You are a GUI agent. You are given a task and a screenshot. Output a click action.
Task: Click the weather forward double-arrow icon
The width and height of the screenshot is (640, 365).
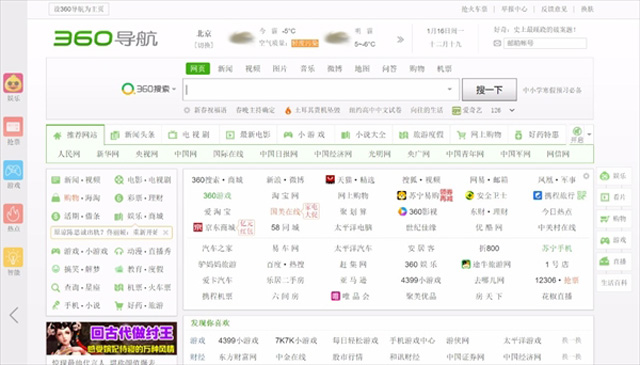400,39
